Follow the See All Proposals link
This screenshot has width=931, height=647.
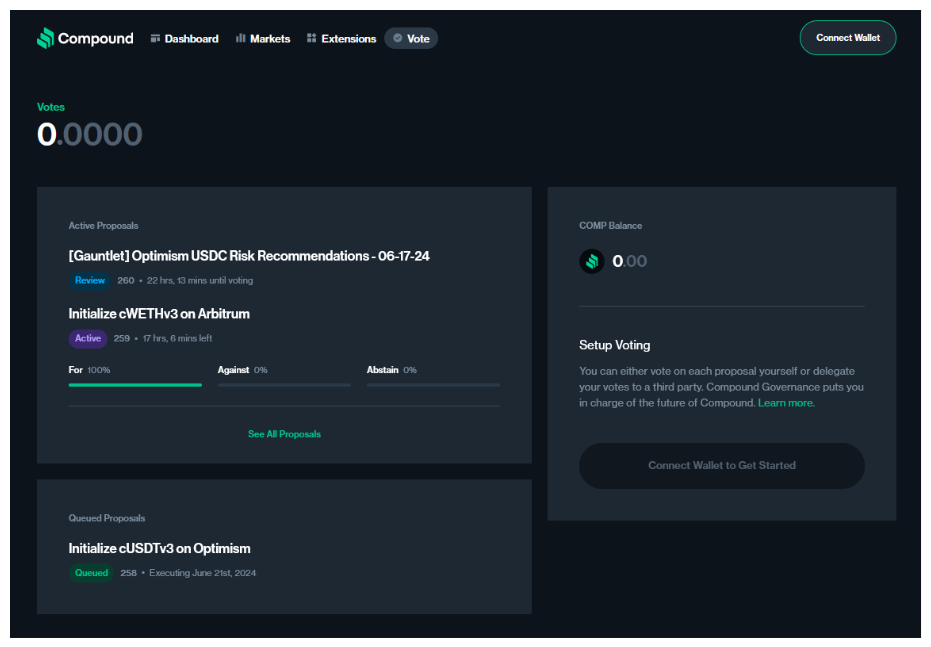pyautogui.click(x=284, y=434)
